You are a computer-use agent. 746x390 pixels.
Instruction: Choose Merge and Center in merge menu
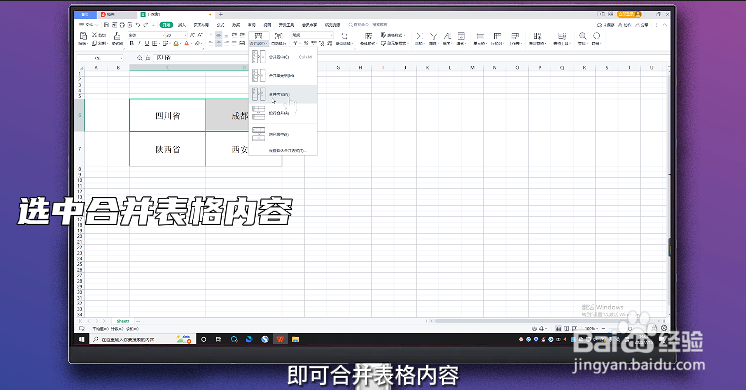coord(283,57)
